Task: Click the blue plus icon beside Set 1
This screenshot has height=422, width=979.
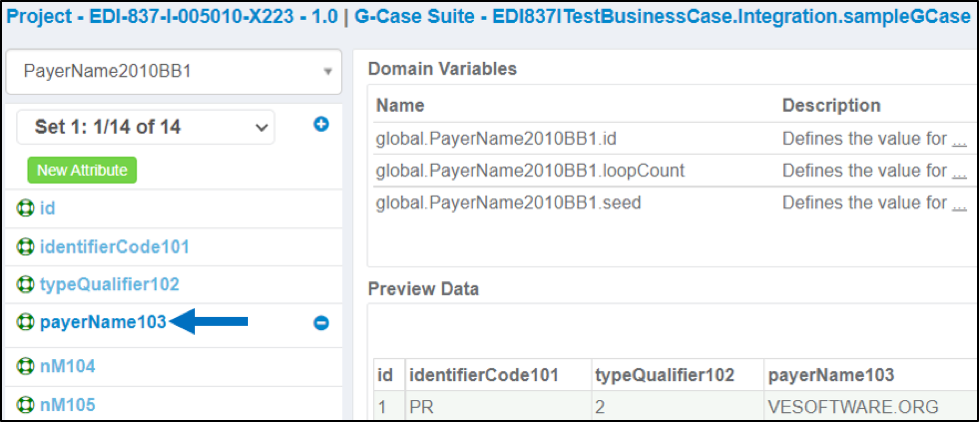Action: point(321,125)
